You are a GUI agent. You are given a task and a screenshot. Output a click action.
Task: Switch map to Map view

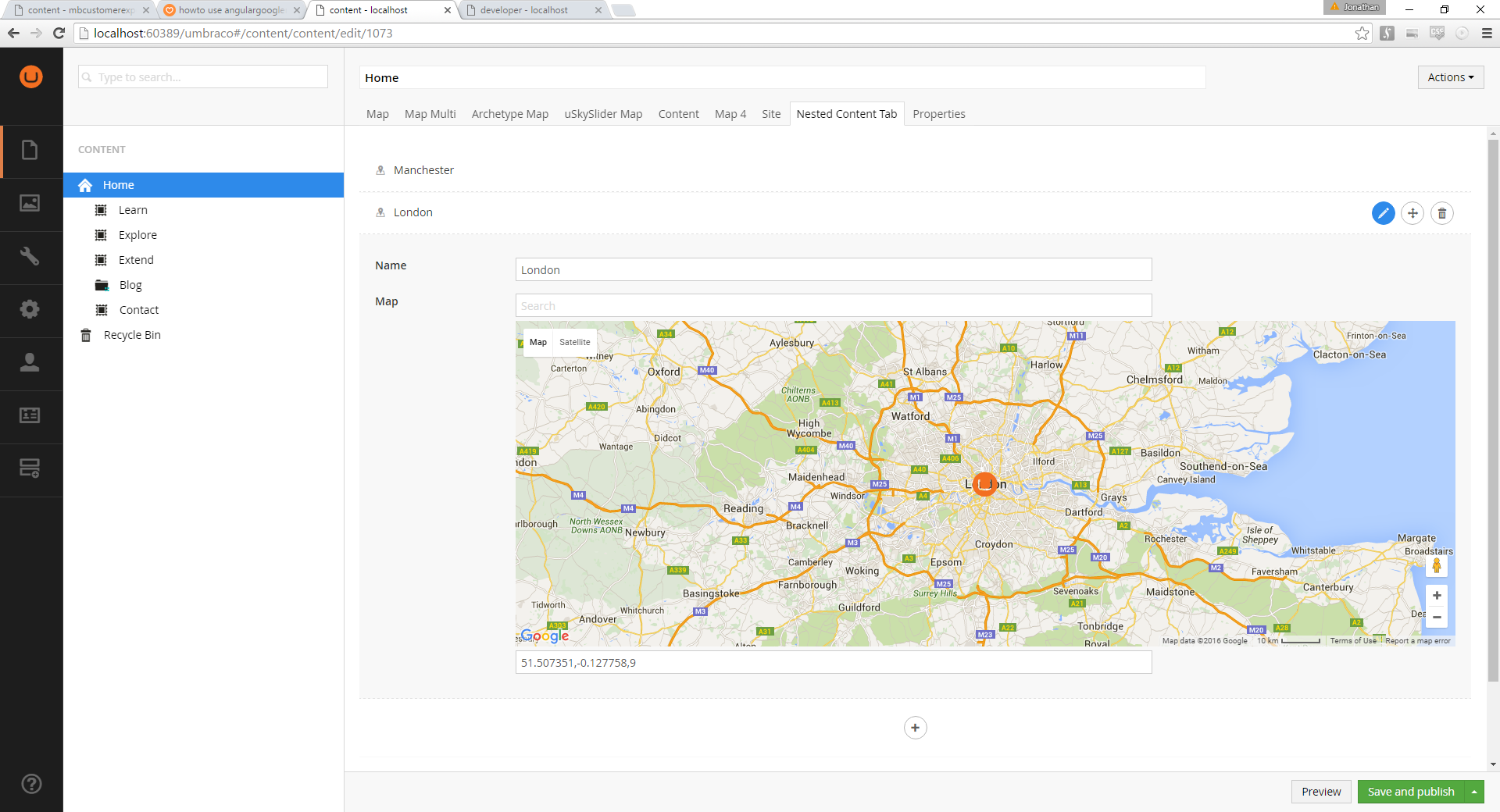(538, 342)
